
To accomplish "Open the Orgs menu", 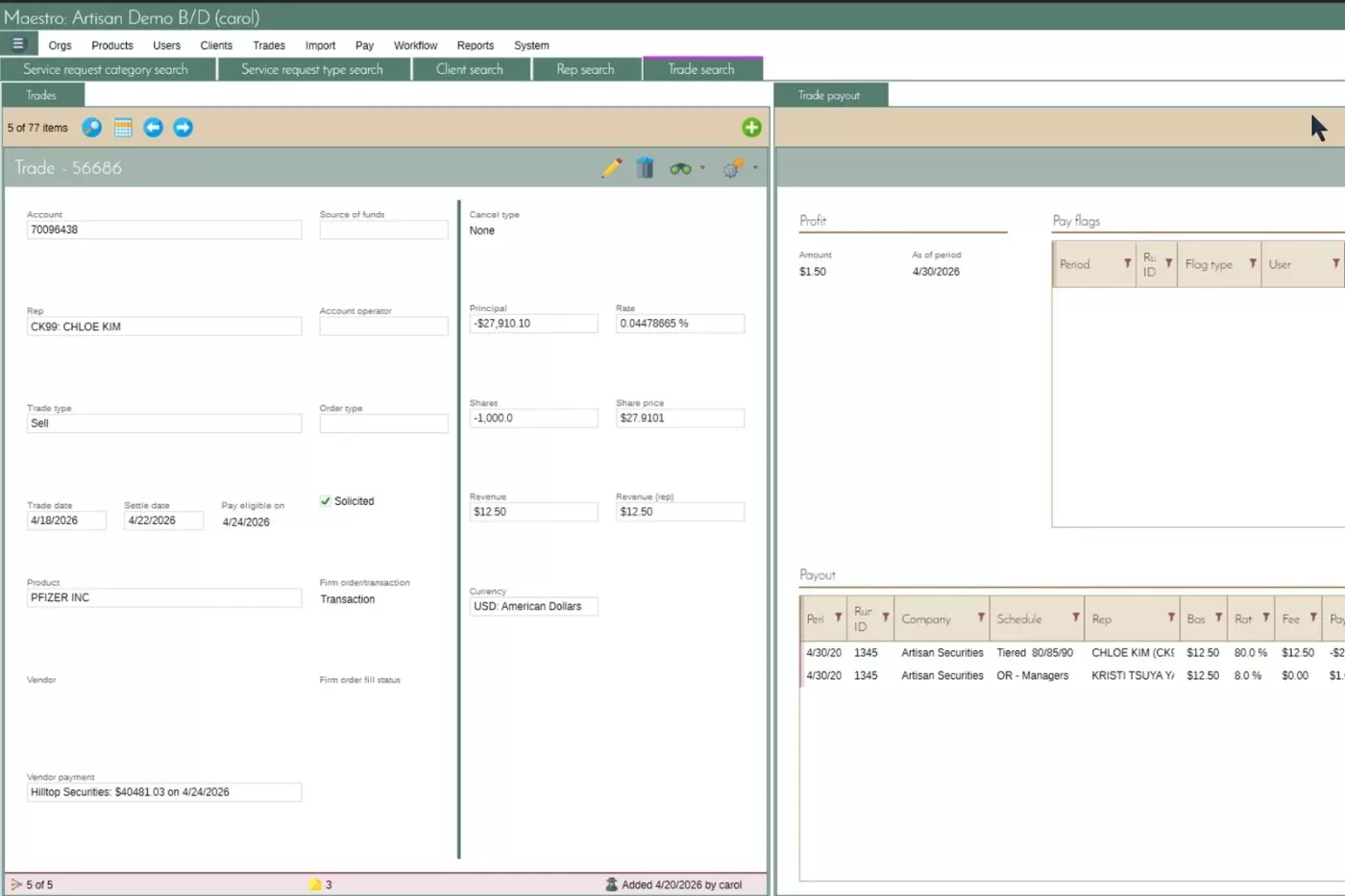I will [60, 45].
